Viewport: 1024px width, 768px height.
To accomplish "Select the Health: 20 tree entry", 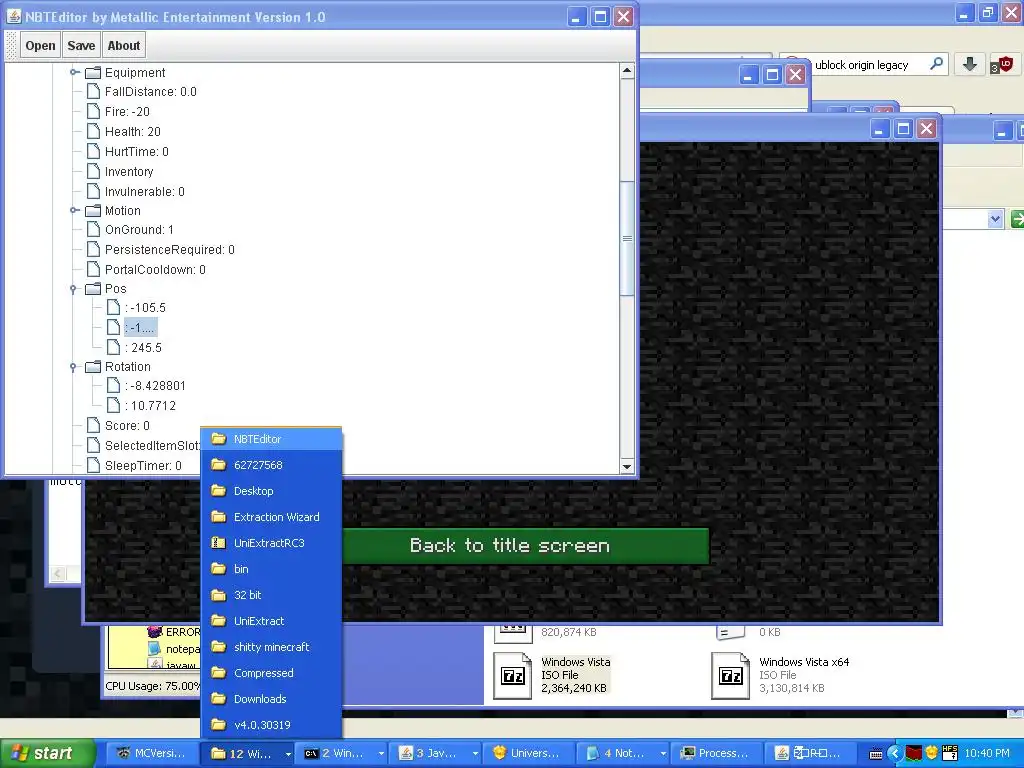I will pos(133,132).
